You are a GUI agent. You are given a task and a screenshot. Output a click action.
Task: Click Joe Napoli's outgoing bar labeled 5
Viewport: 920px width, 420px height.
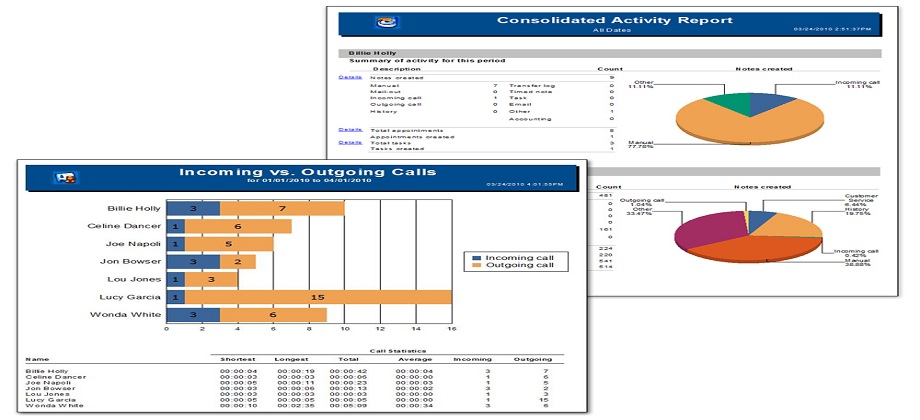[229, 244]
